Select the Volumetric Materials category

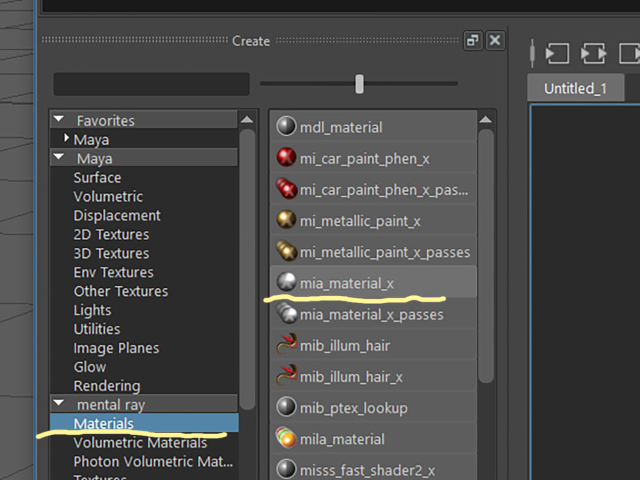click(140, 442)
